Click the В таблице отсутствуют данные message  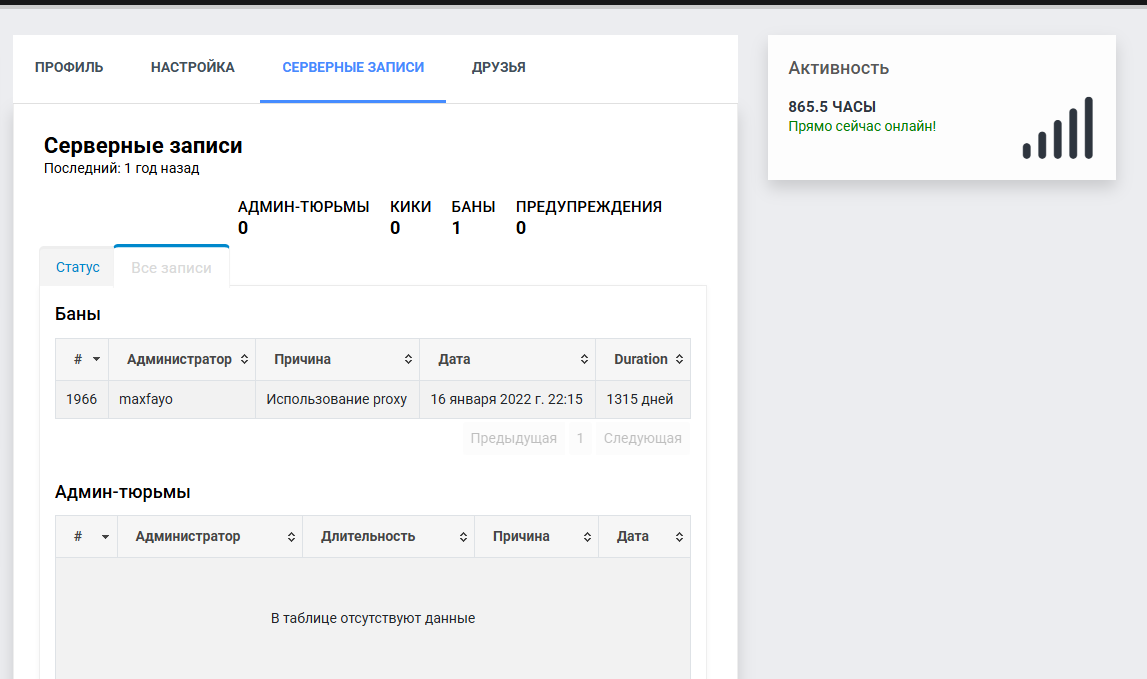coord(373,618)
